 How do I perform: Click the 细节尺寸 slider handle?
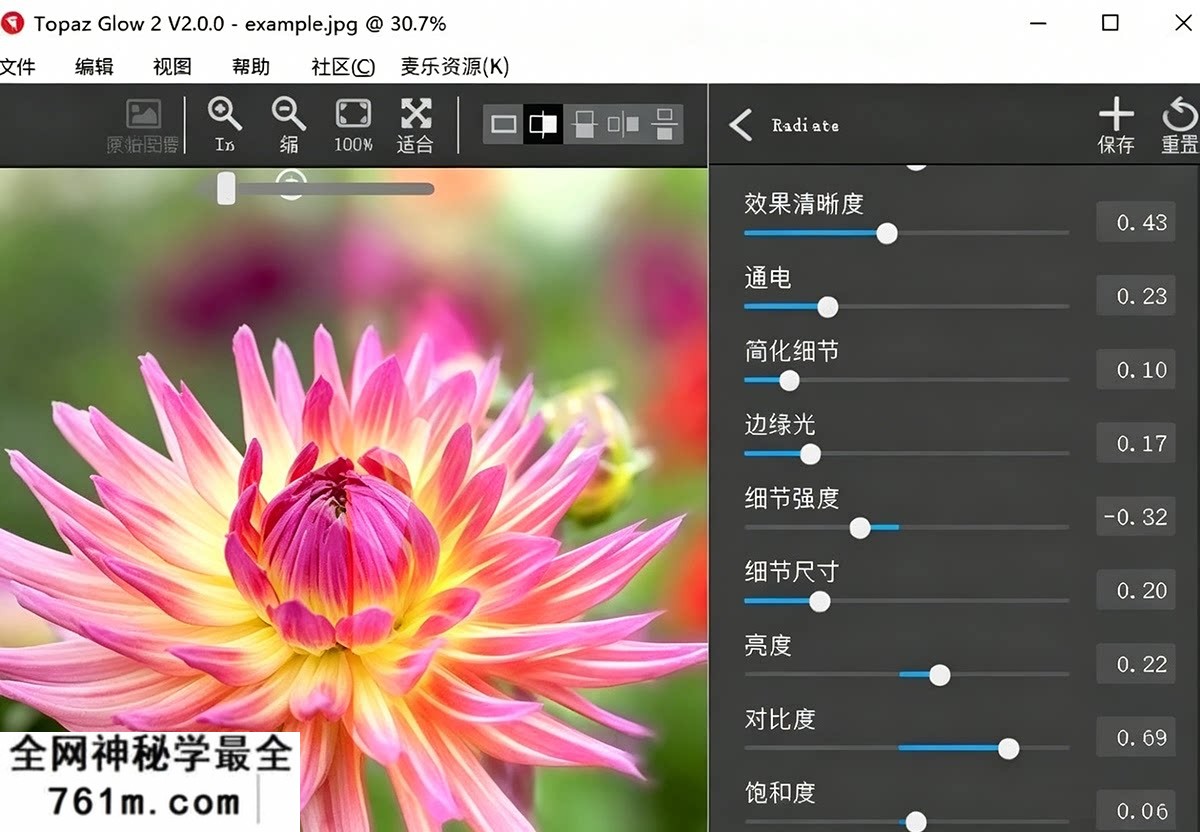click(819, 601)
